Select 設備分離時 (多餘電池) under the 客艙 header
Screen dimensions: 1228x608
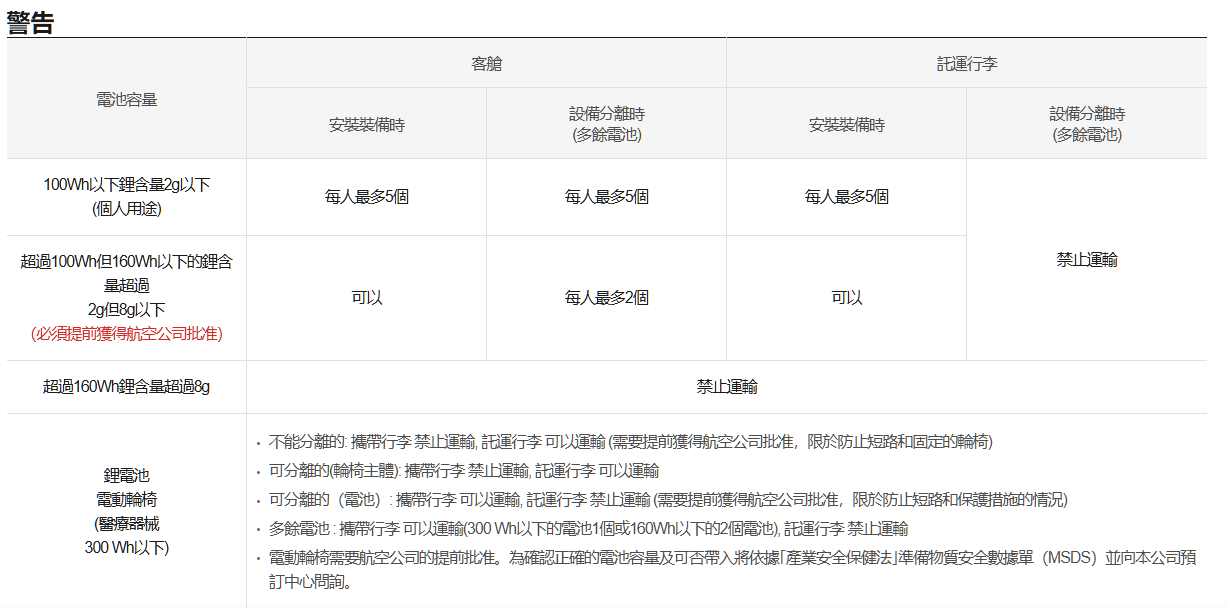[607, 124]
